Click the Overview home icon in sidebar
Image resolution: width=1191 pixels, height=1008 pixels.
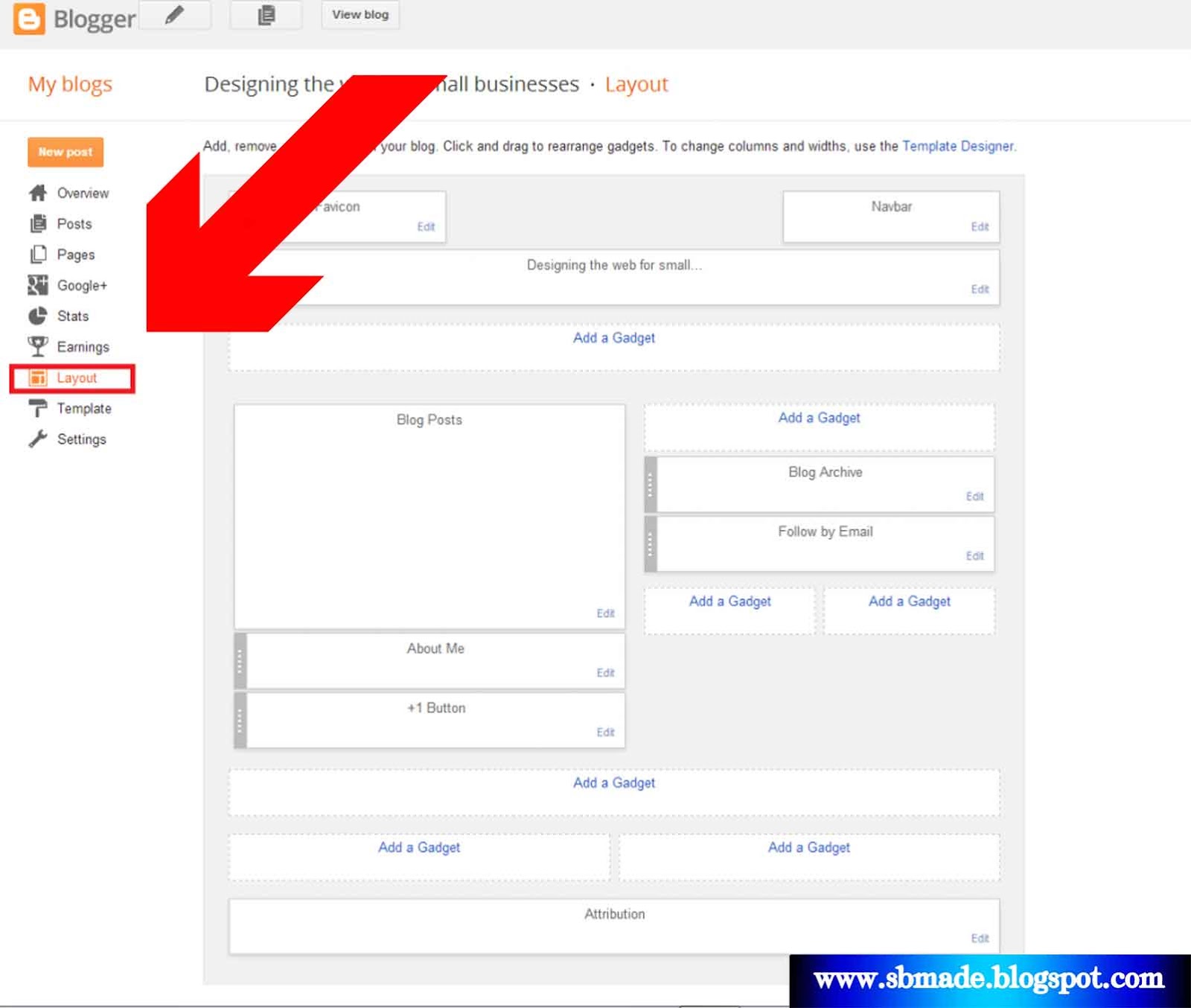click(x=38, y=193)
